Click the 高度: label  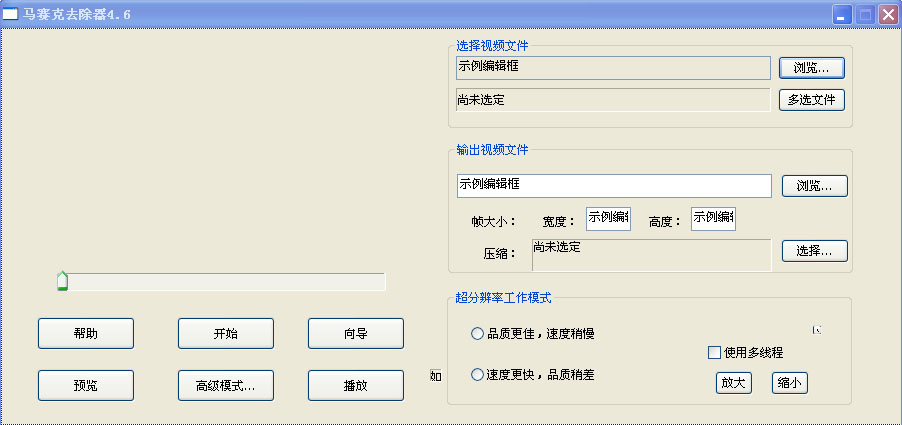click(665, 222)
